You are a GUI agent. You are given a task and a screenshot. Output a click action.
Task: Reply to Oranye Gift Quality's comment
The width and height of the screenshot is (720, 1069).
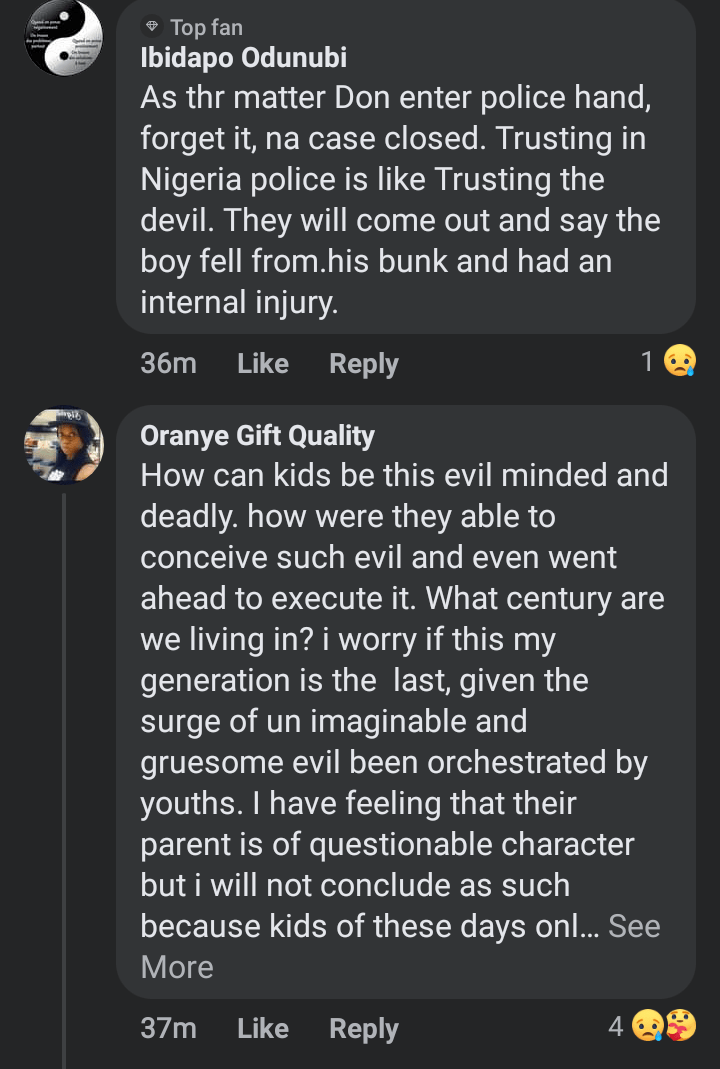pyautogui.click(x=364, y=1028)
